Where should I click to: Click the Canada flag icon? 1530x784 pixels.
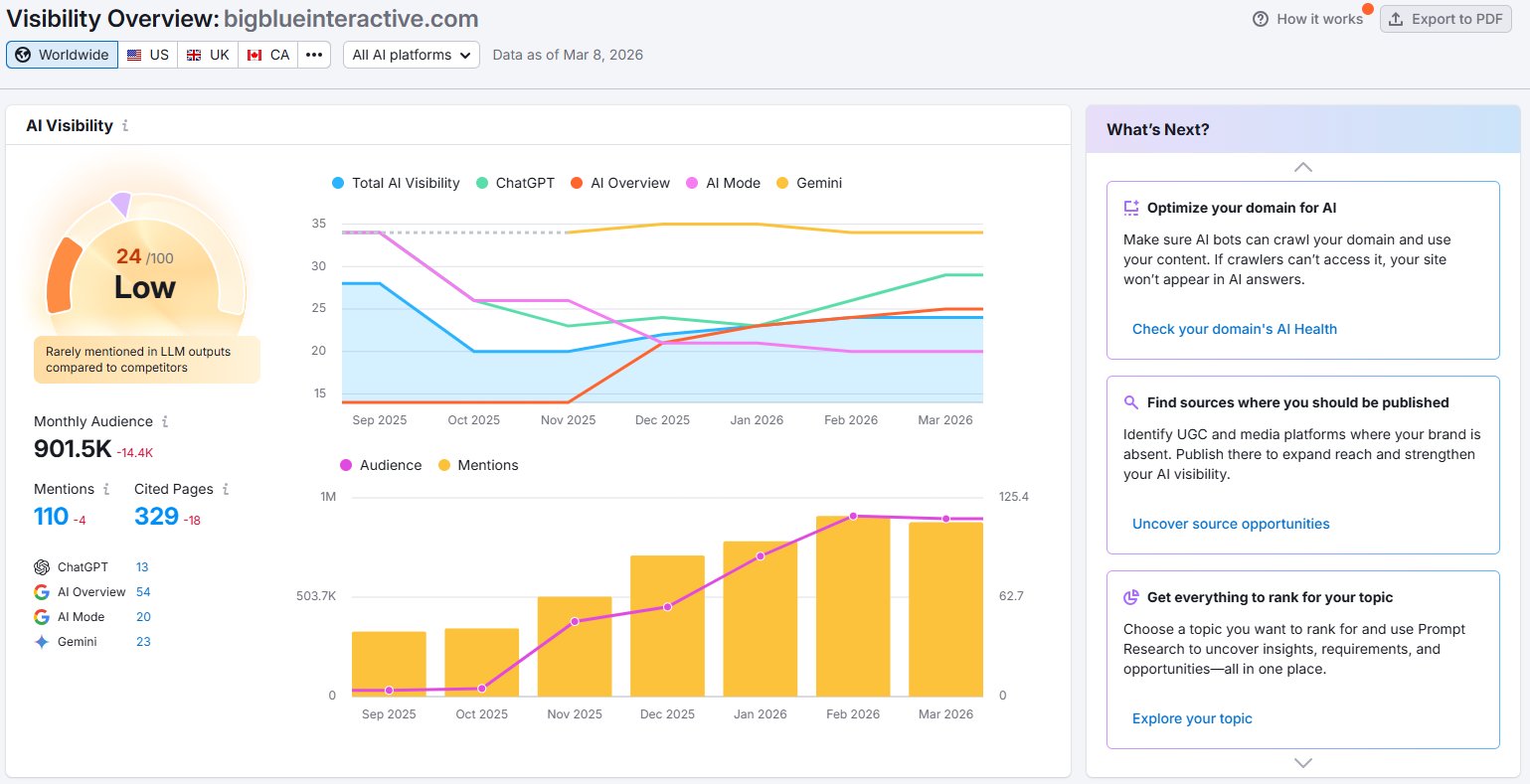255,55
